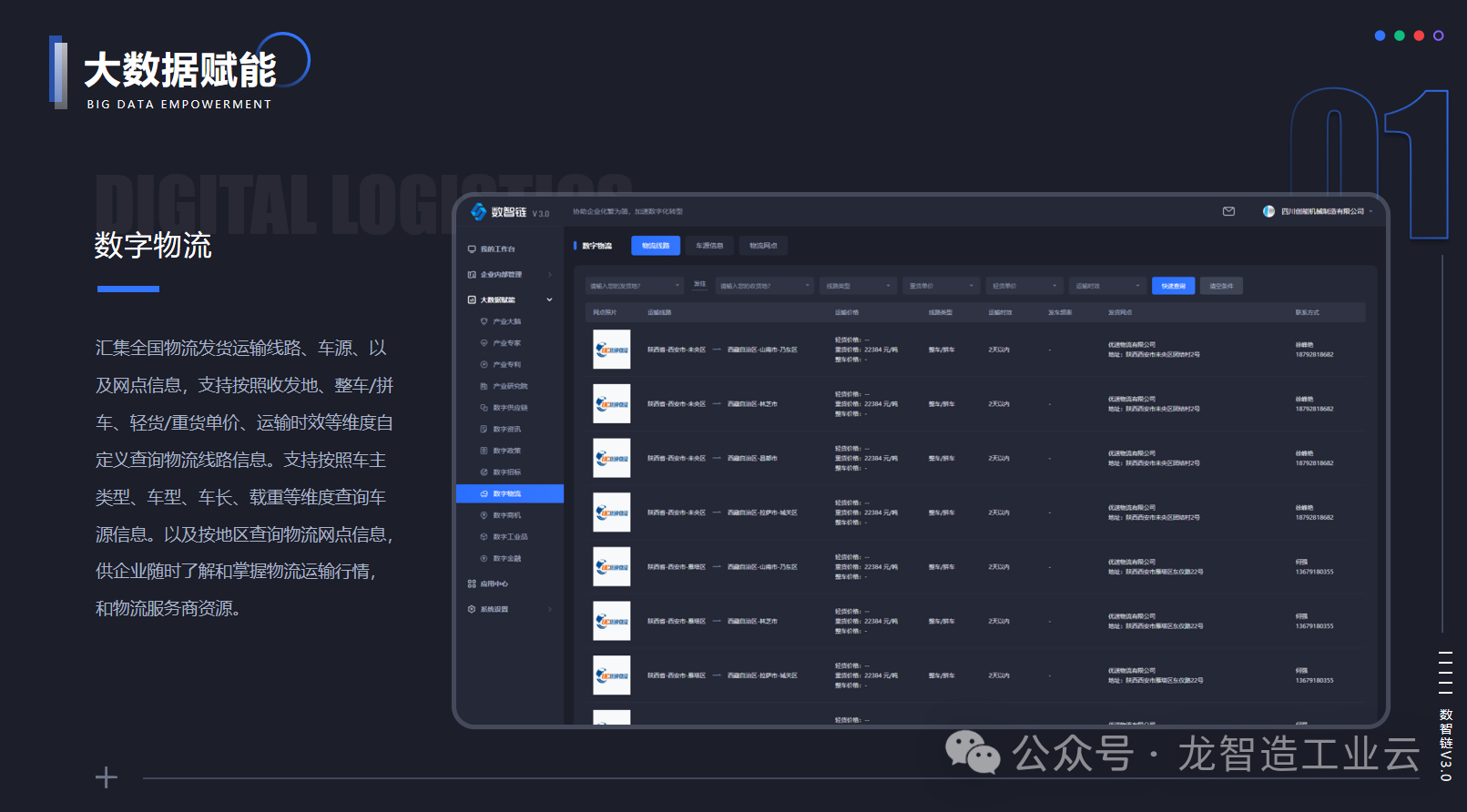Click the 请输入您的发货地 origin field

tap(634, 286)
